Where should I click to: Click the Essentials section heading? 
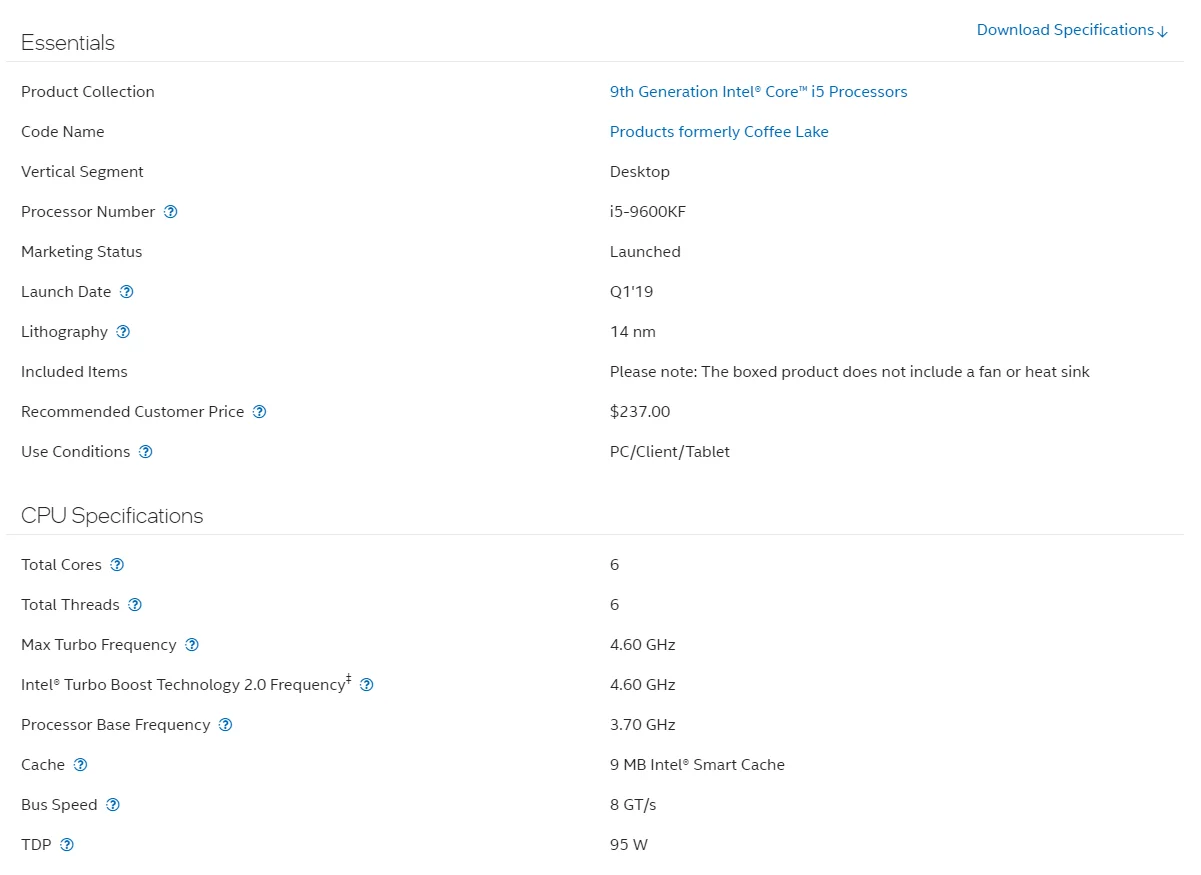pyautogui.click(x=68, y=43)
